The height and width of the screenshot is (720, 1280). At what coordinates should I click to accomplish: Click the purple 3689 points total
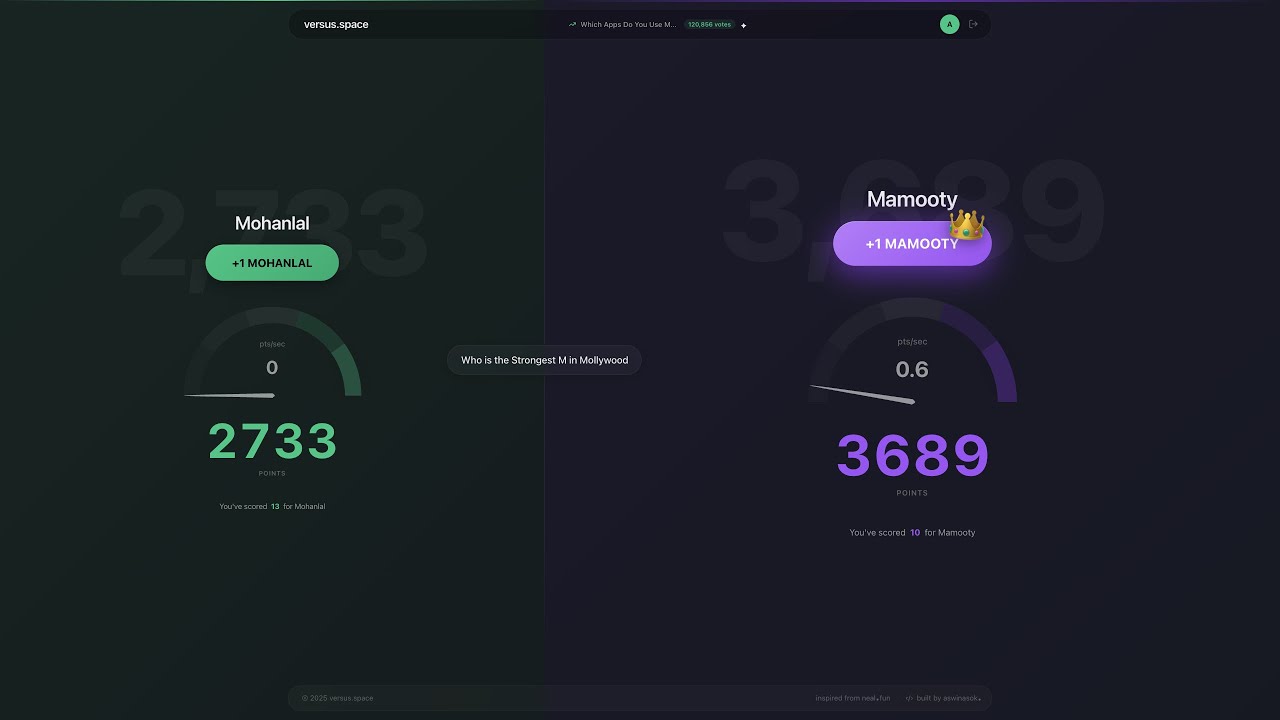pos(912,456)
